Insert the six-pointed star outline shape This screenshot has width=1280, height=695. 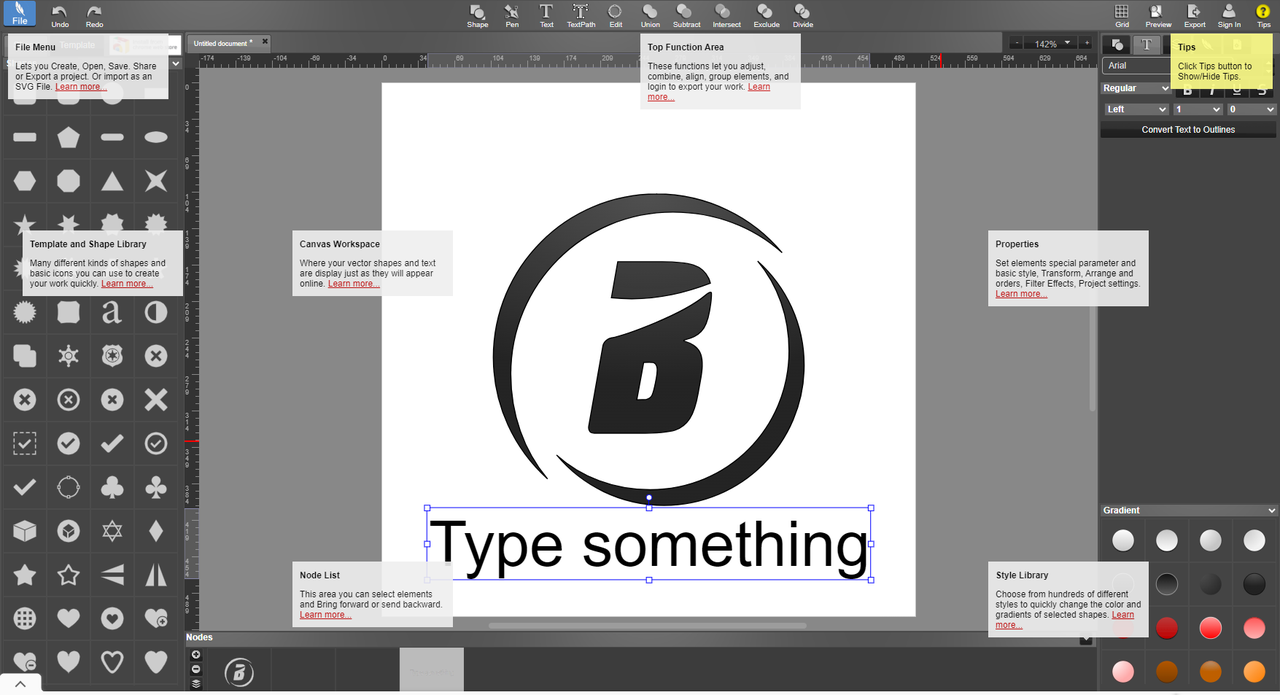coord(112,530)
